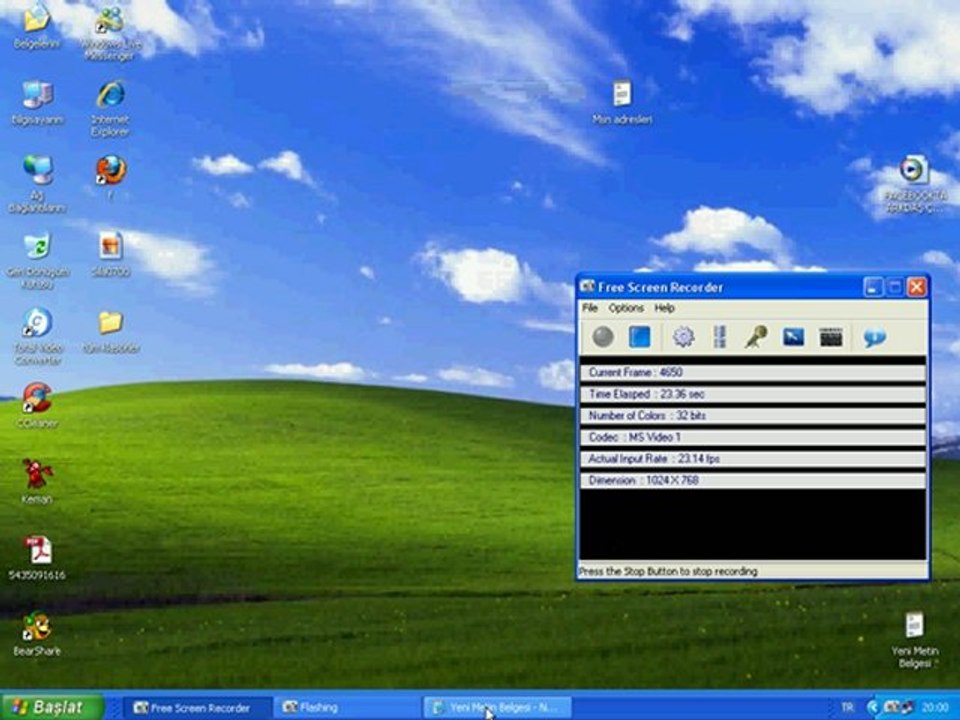Image resolution: width=960 pixels, height=720 pixels.
Task: Click the round Record button in Free Screen Recorder
Action: (x=603, y=337)
